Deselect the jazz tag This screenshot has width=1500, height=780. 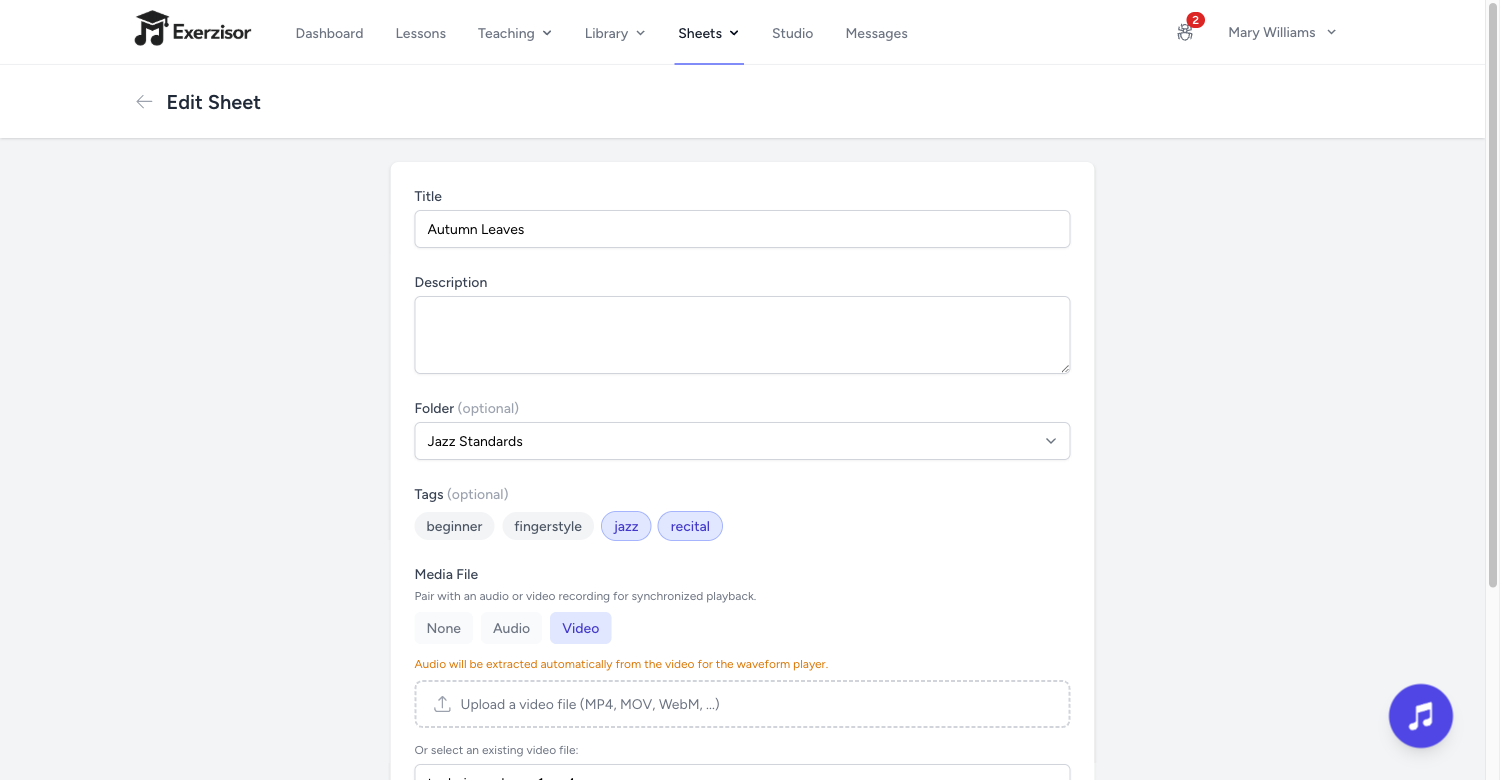click(x=626, y=526)
